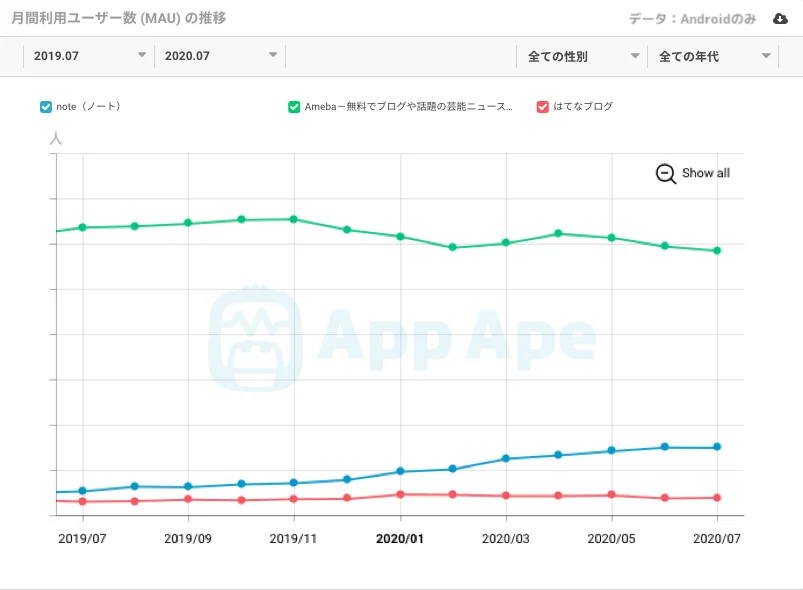Expand the 全ての性別 gender filter

[582, 56]
